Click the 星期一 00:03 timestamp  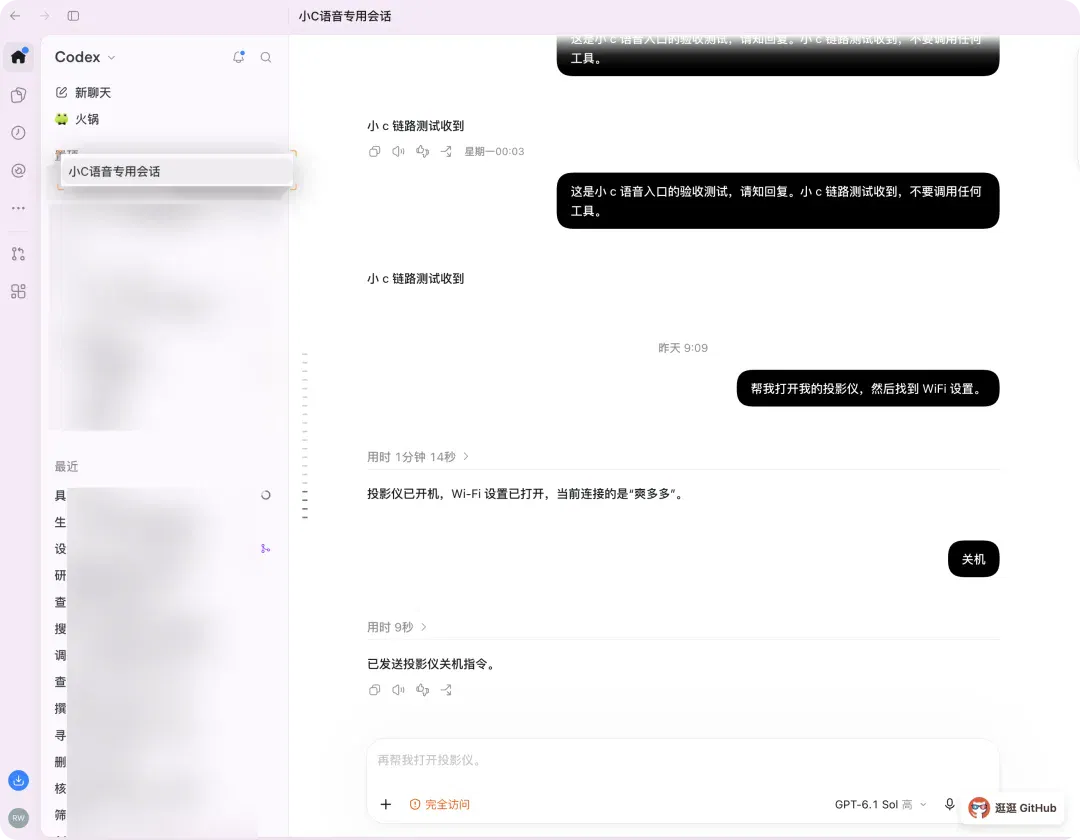click(494, 151)
